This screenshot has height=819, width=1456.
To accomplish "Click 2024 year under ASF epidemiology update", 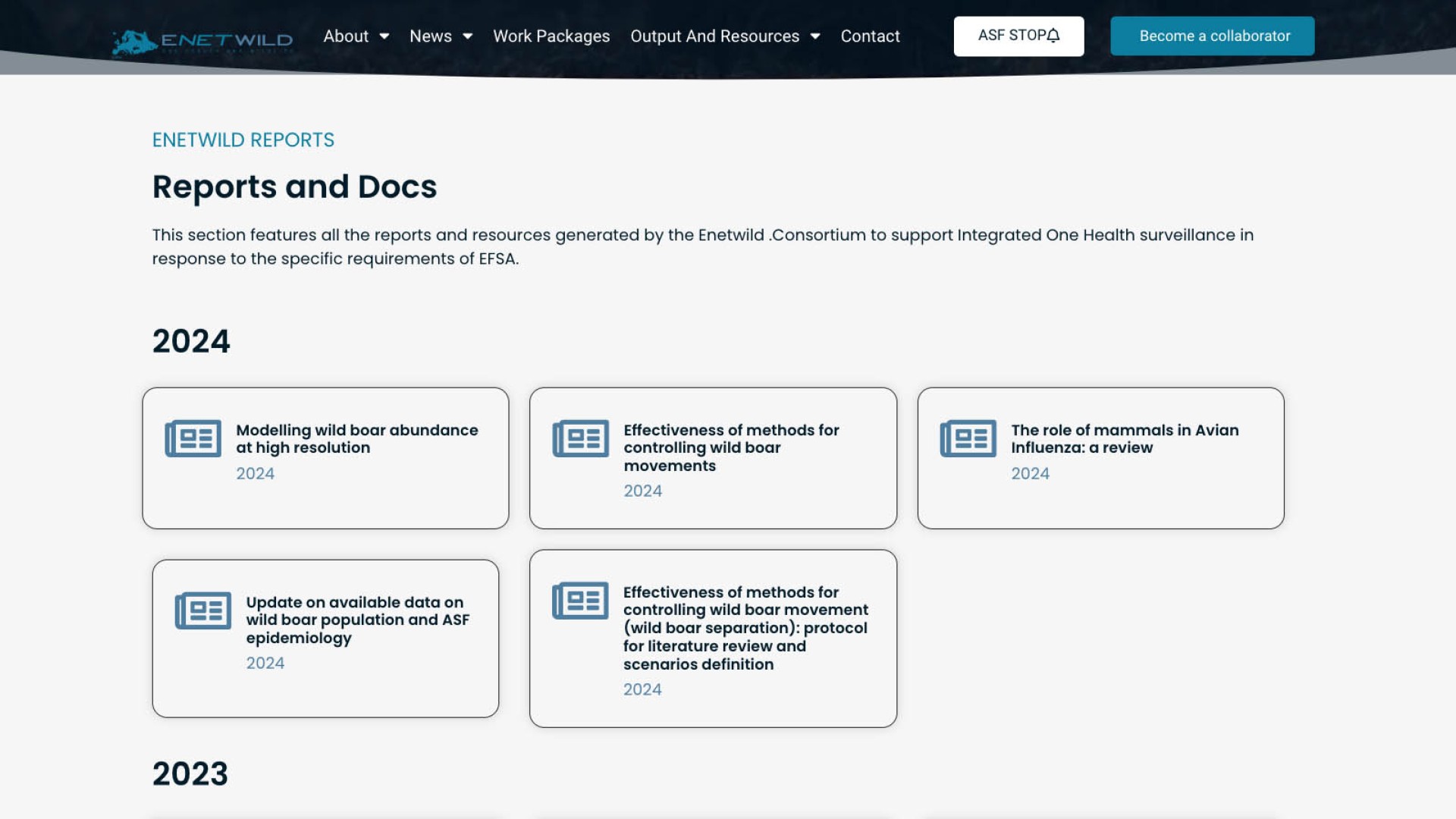I will (265, 664).
